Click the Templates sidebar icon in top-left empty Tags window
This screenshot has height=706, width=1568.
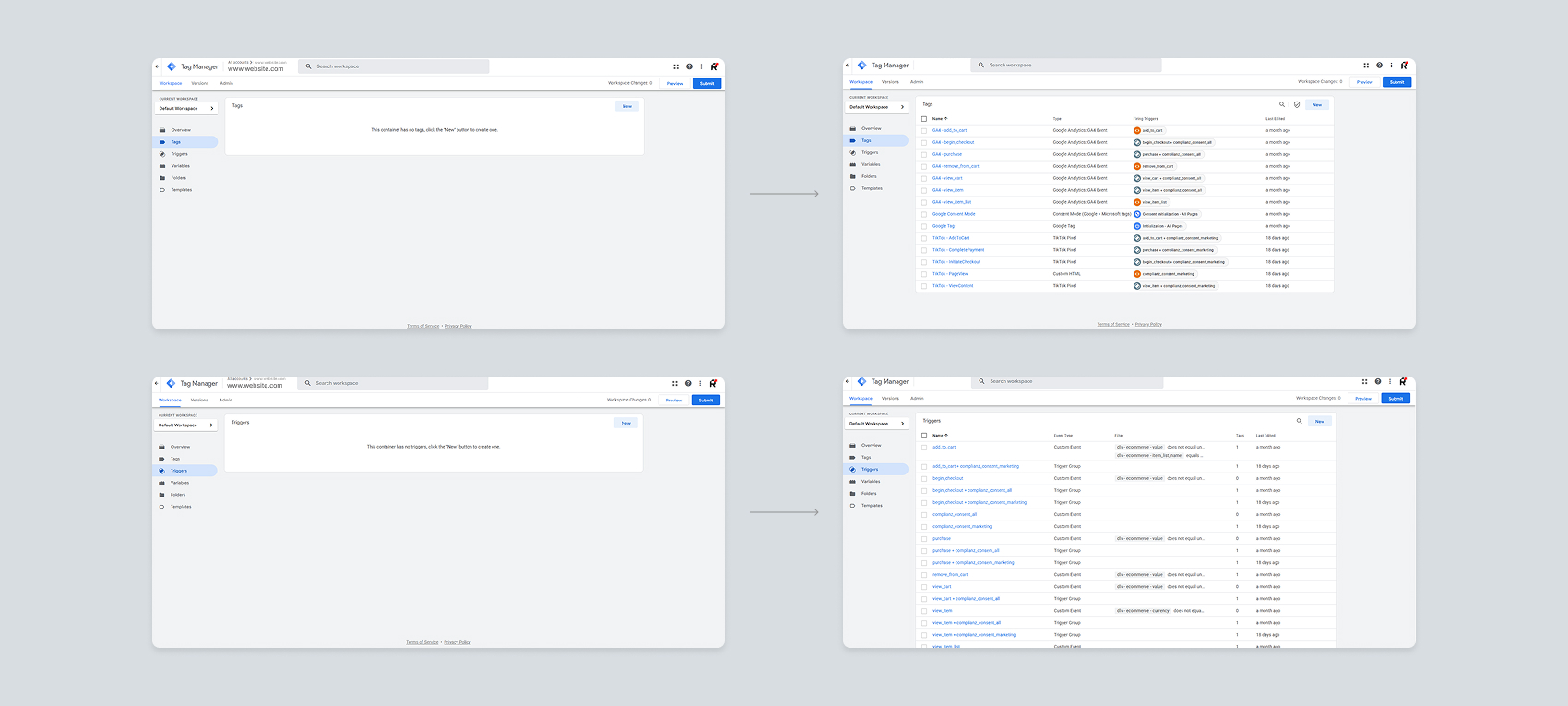click(162, 190)
